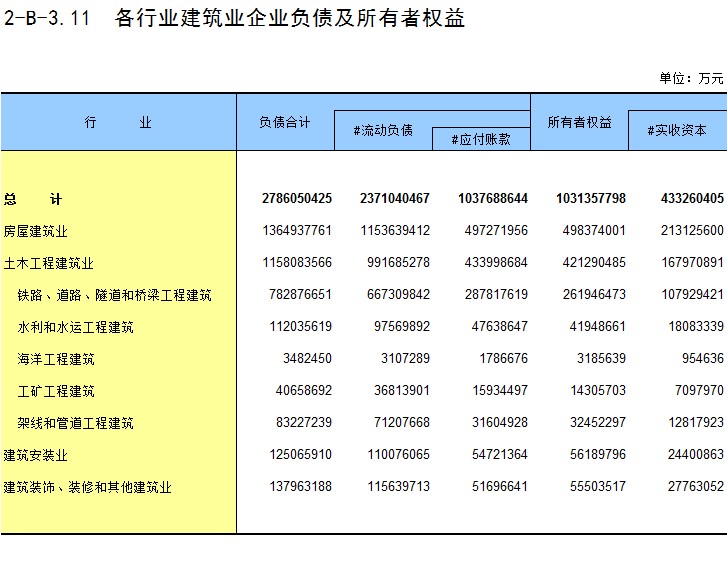Select the "工矿工程建筑" row label

(x=56, y=391)
